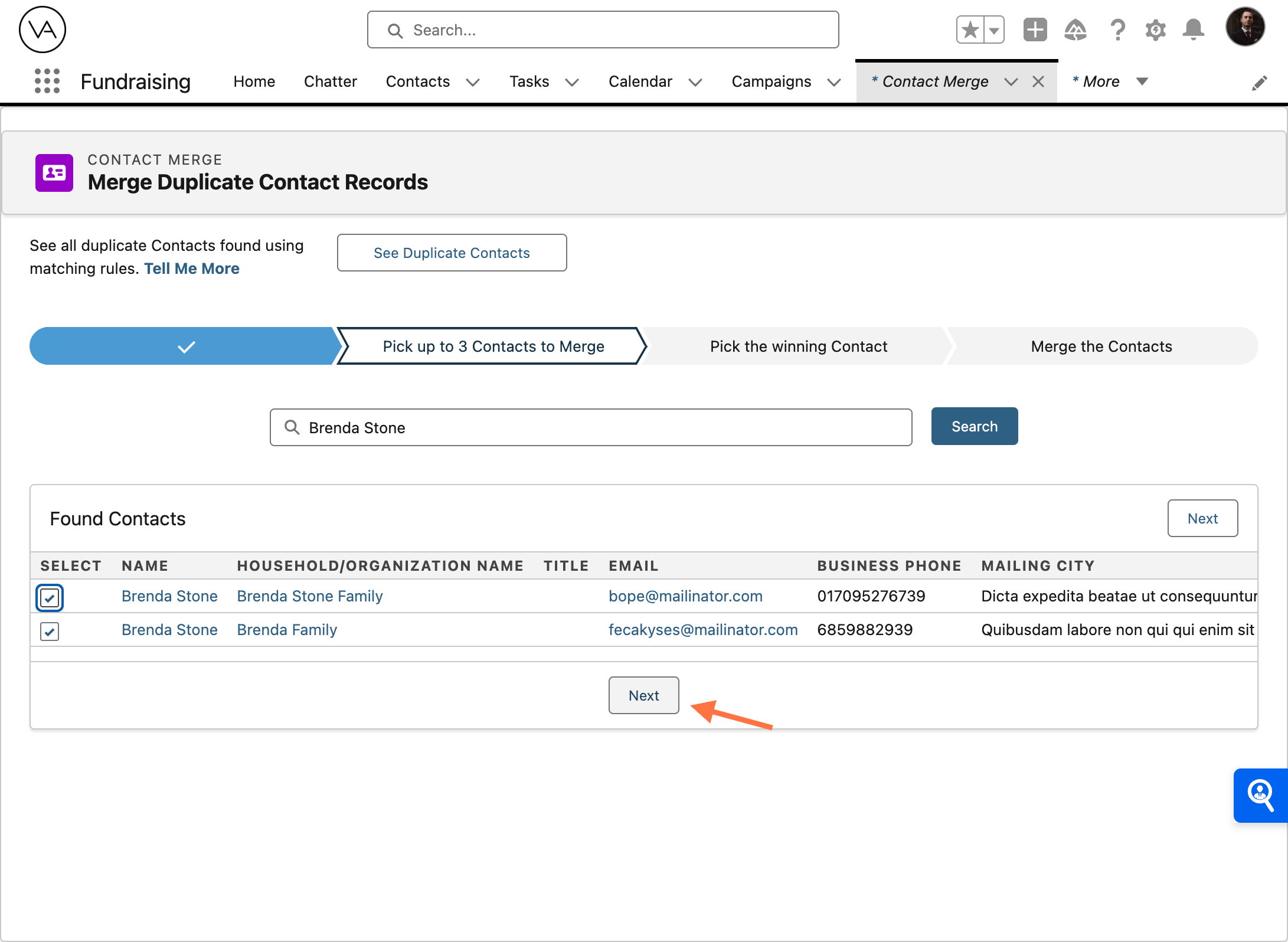Image resolution: width=1288 pixels, height=942 pixels.
Task: Click the completed checkmark path step
Action: click(186, 346)
